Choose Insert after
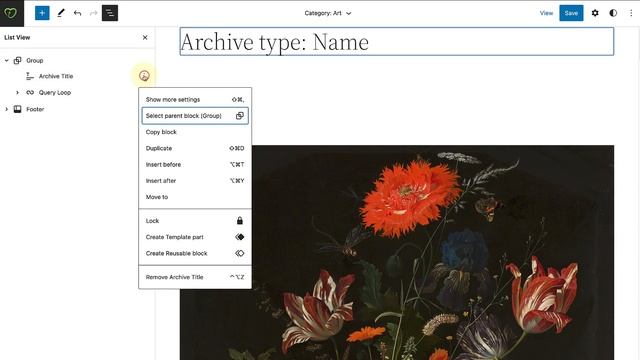 point(195,181)
